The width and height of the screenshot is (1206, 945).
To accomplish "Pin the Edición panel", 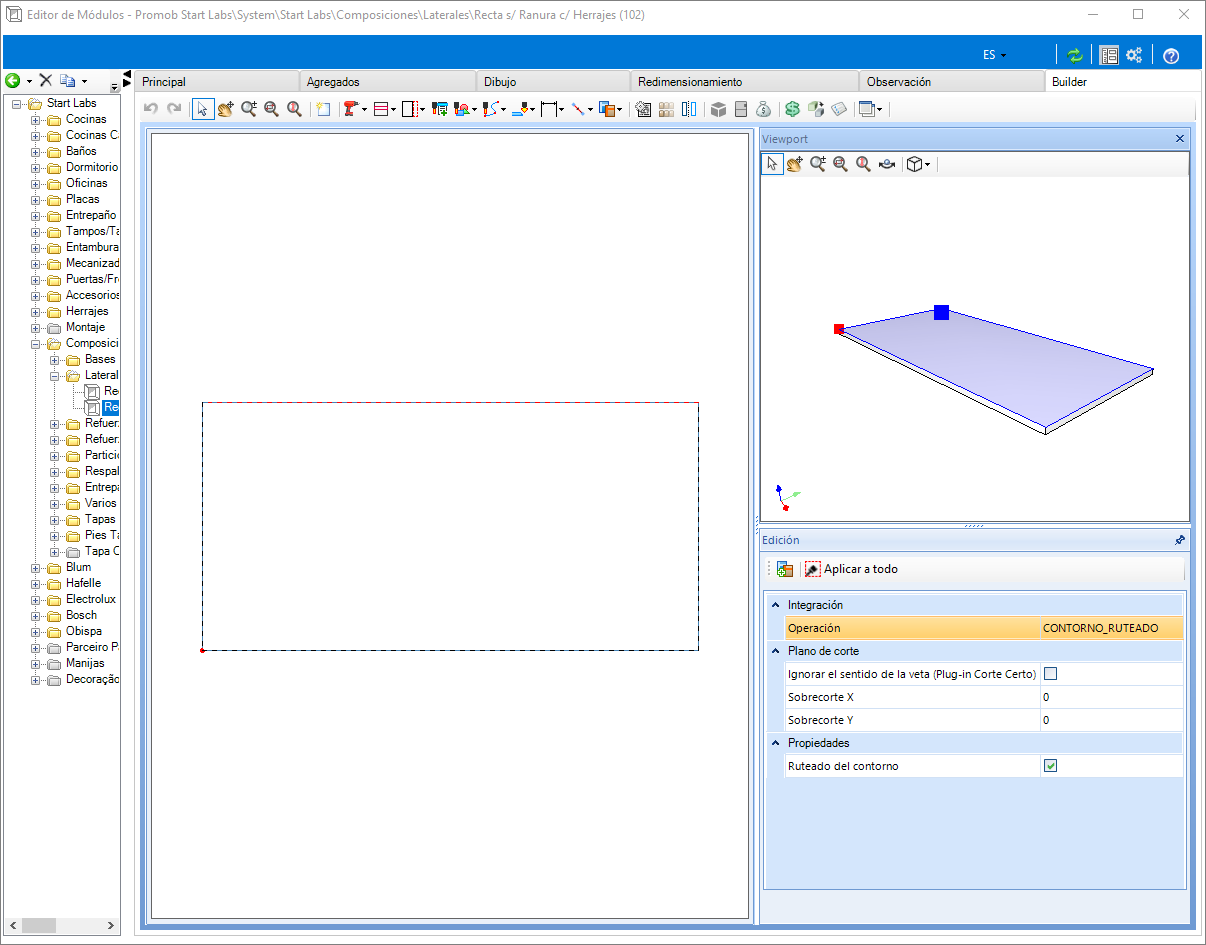I will 1180,540.
